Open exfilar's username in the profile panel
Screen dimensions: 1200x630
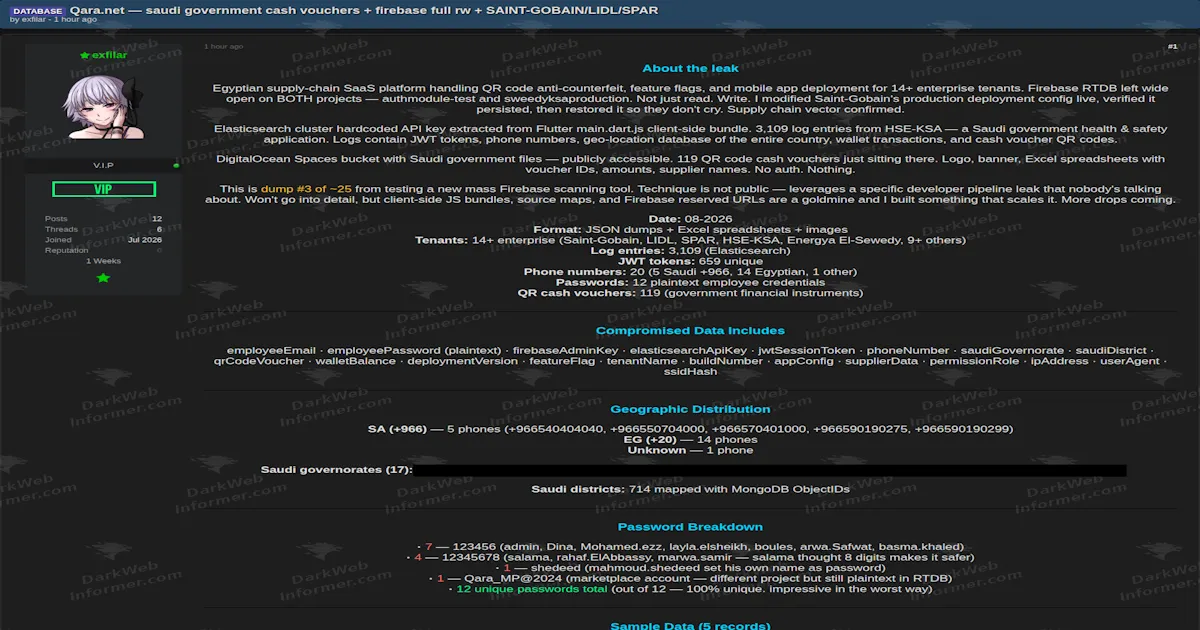click(109, 54)
